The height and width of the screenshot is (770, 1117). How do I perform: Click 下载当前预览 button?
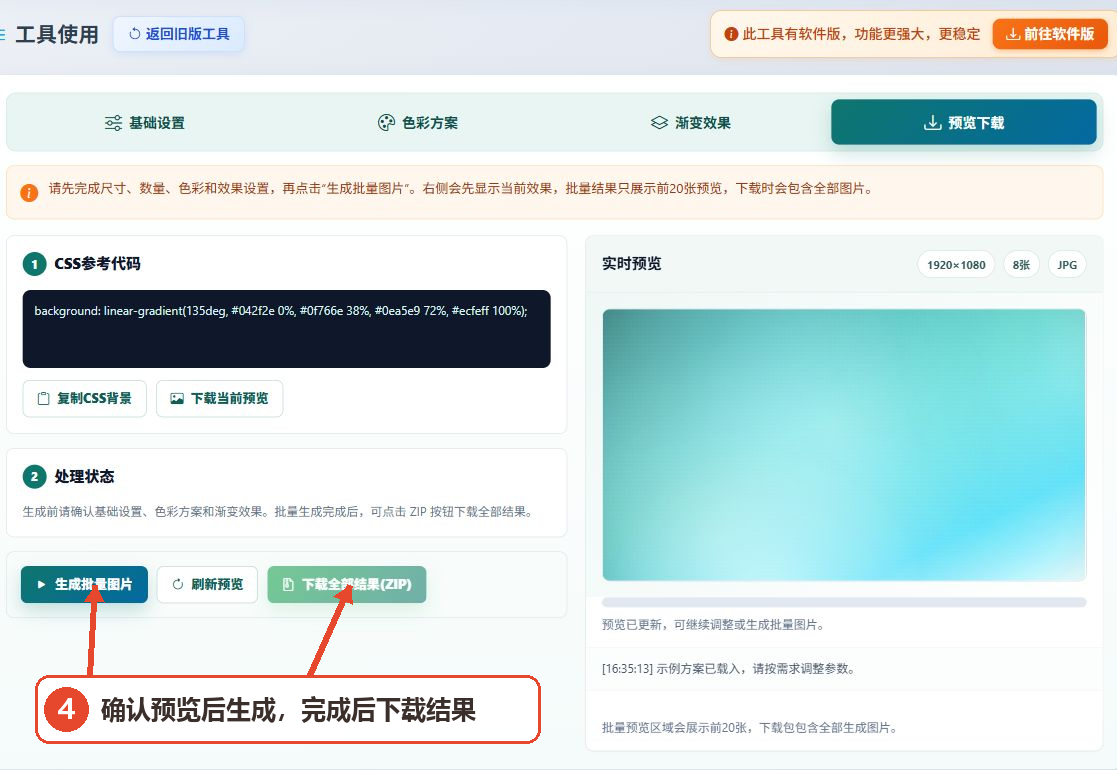(x=219, y=398)
